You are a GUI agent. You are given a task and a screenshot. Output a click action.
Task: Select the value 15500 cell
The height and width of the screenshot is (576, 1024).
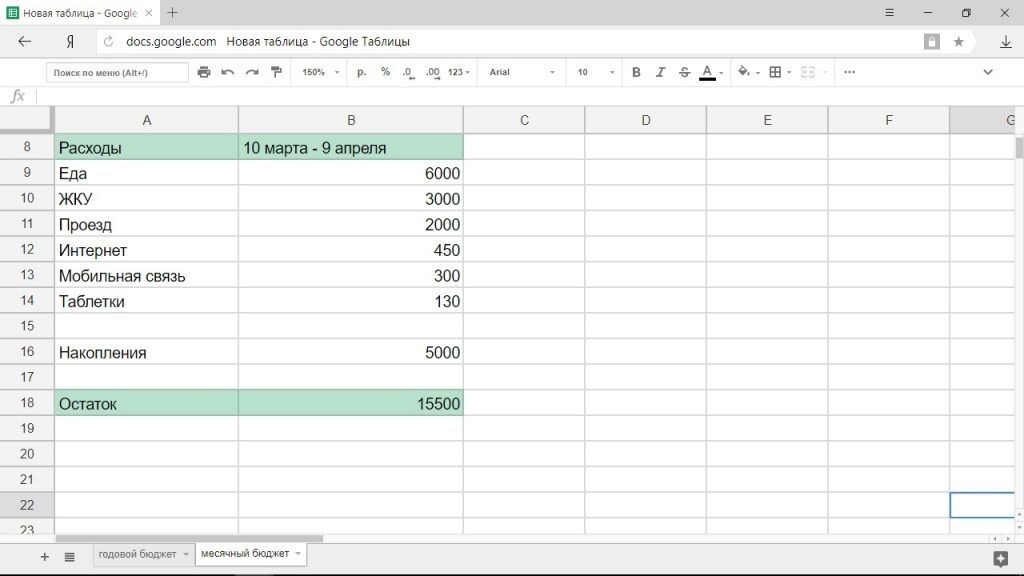pos(351,403)
